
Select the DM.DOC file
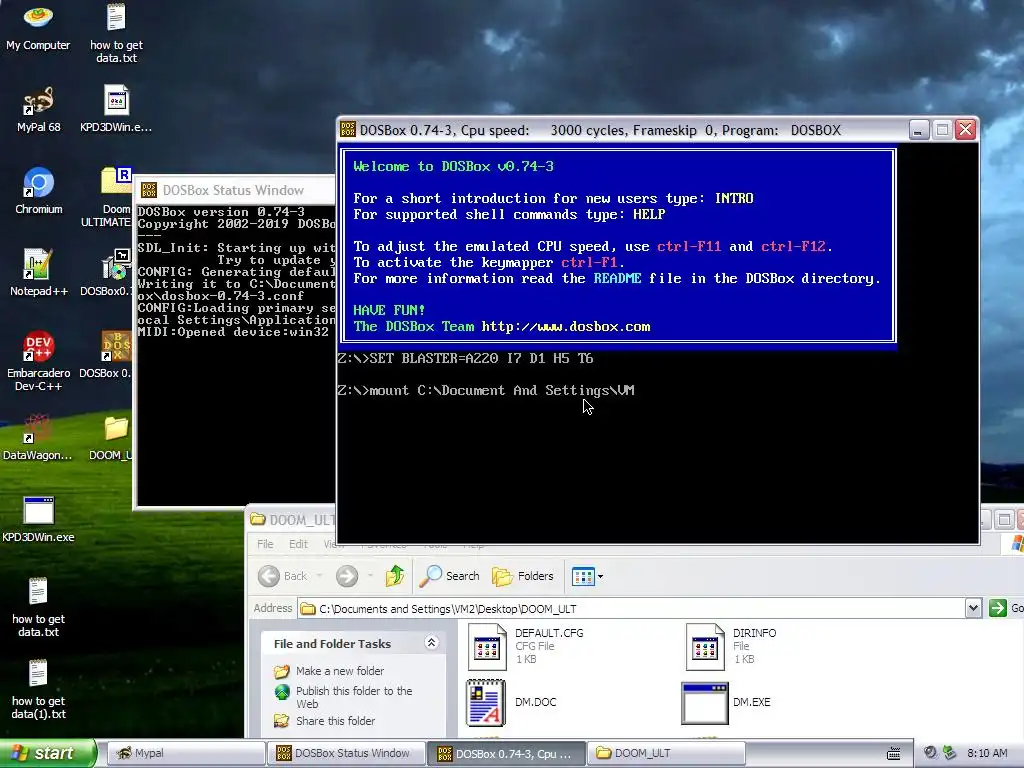[512, 702]
